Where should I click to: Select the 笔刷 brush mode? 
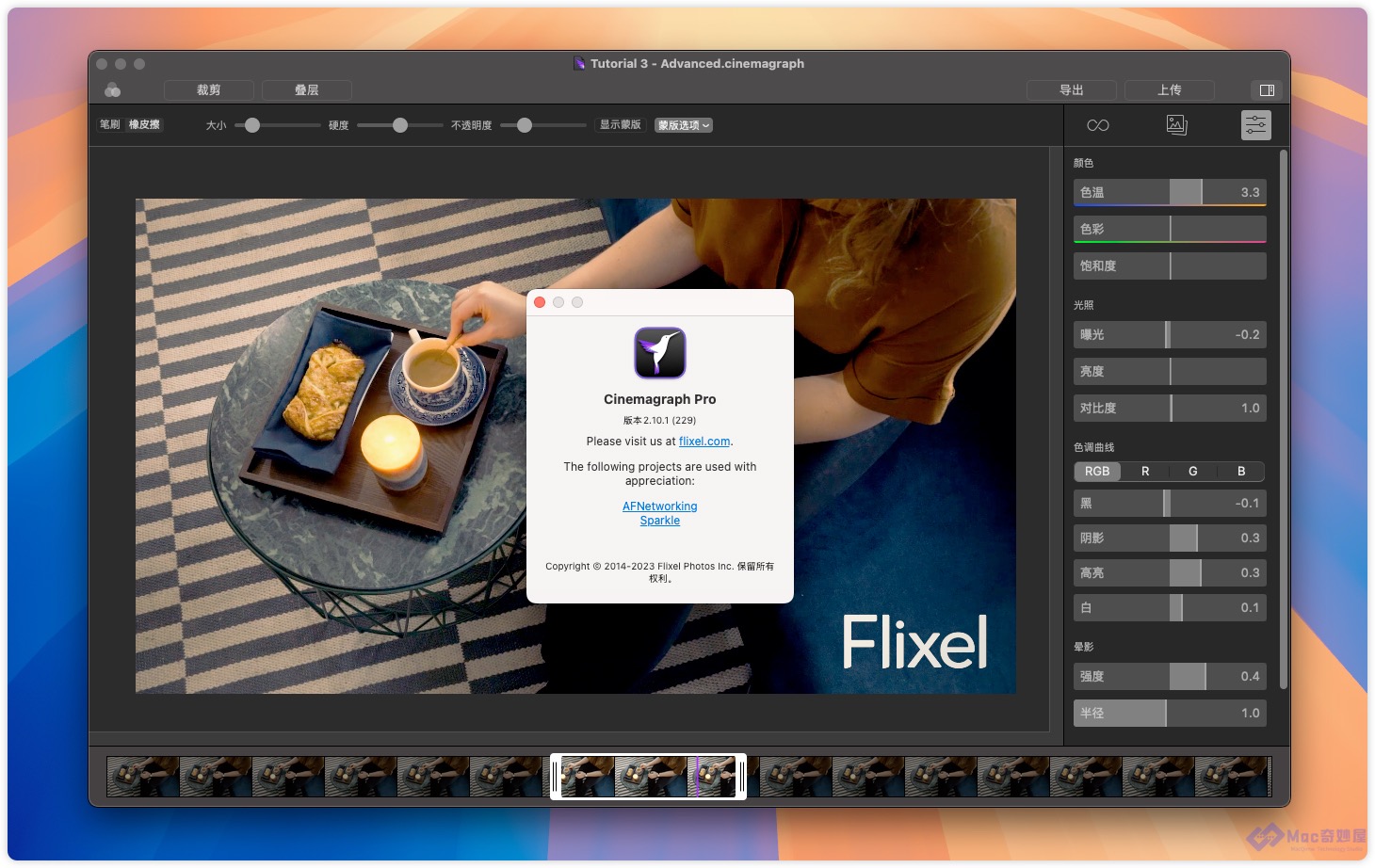pyautogui.click(x=110, y=124)
